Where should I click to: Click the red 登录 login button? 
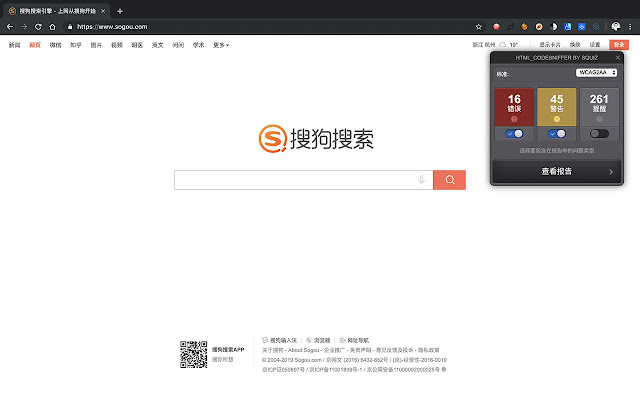(x=619, y=45)
